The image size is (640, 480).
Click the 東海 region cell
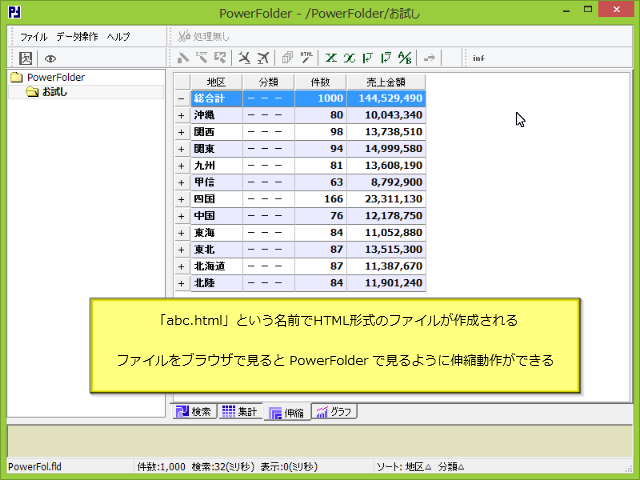pos(216,232)
